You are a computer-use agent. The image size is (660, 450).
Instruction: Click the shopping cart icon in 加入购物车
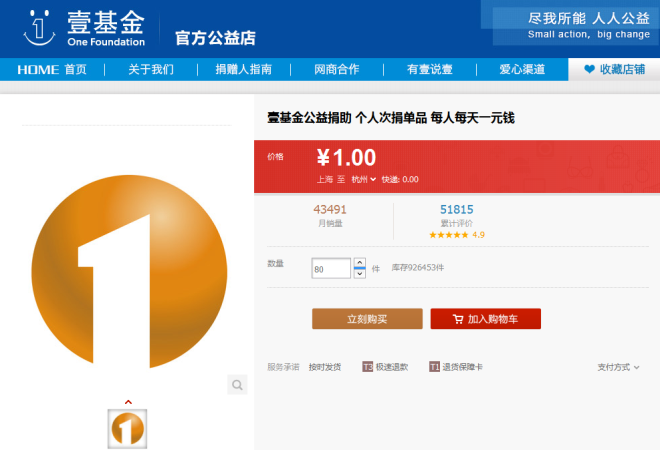[457, 319]
